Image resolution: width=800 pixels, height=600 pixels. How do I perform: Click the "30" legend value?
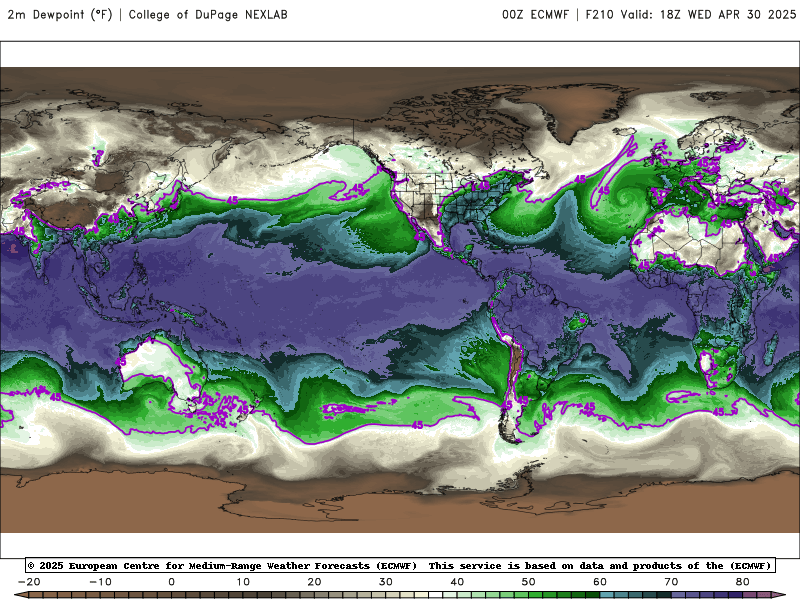386,582
